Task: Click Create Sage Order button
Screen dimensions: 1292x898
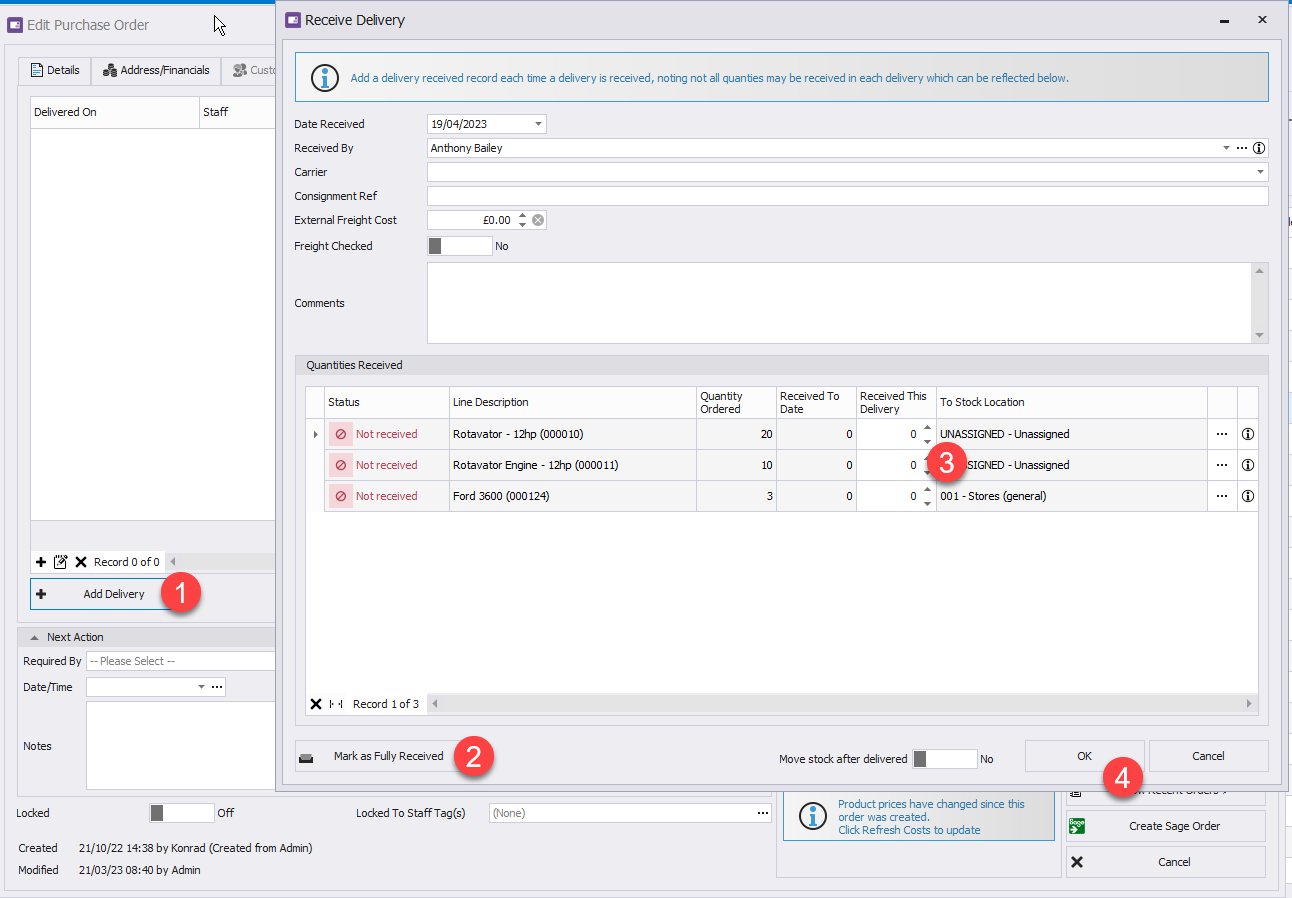Action: [1165, 826]
